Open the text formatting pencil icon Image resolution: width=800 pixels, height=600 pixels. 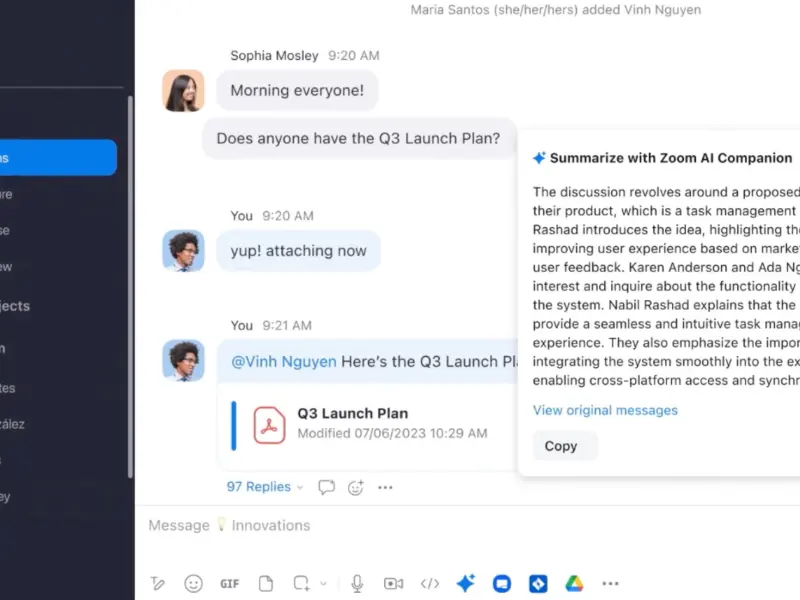pos(157,583)
